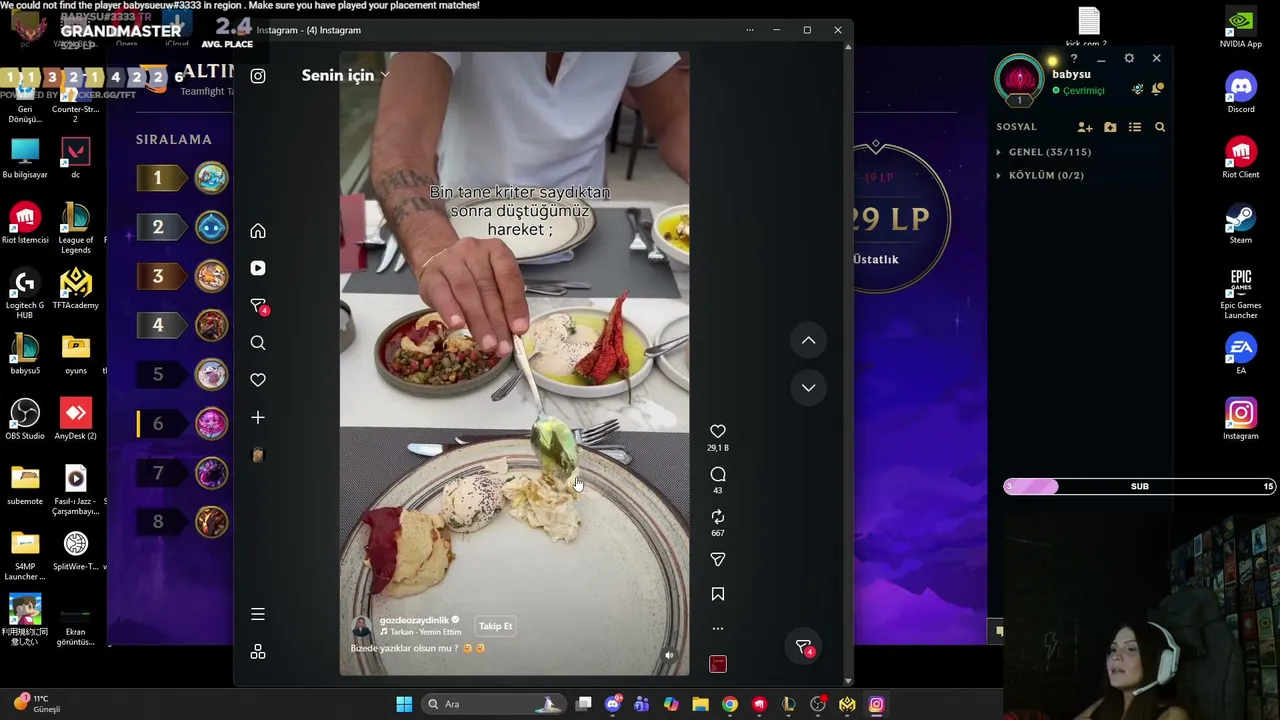Click Instagram logo in sidebar
Viewport: 1280px width, 720px height.
click(258, 76)
